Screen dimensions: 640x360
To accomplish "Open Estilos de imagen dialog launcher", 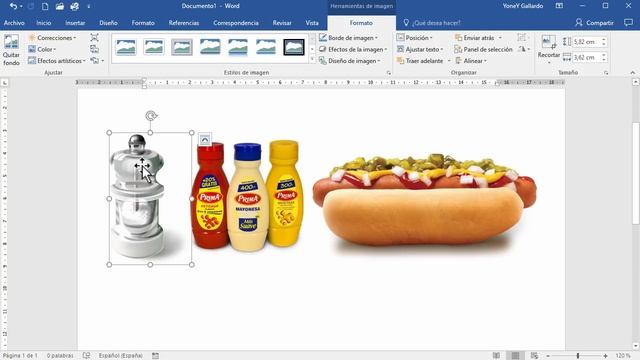I will [x=389, y=73].
